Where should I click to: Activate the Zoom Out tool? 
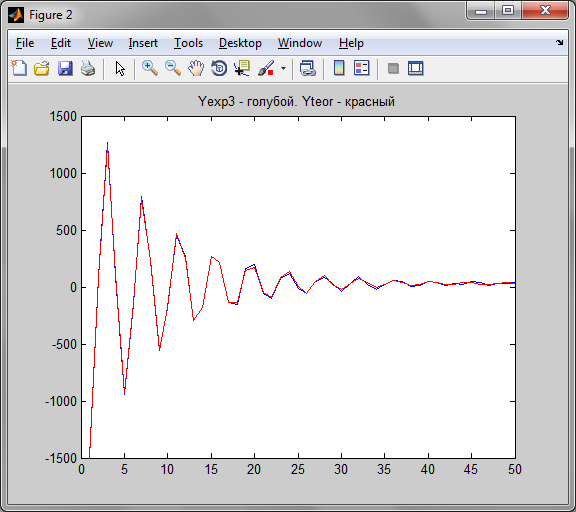173,68
